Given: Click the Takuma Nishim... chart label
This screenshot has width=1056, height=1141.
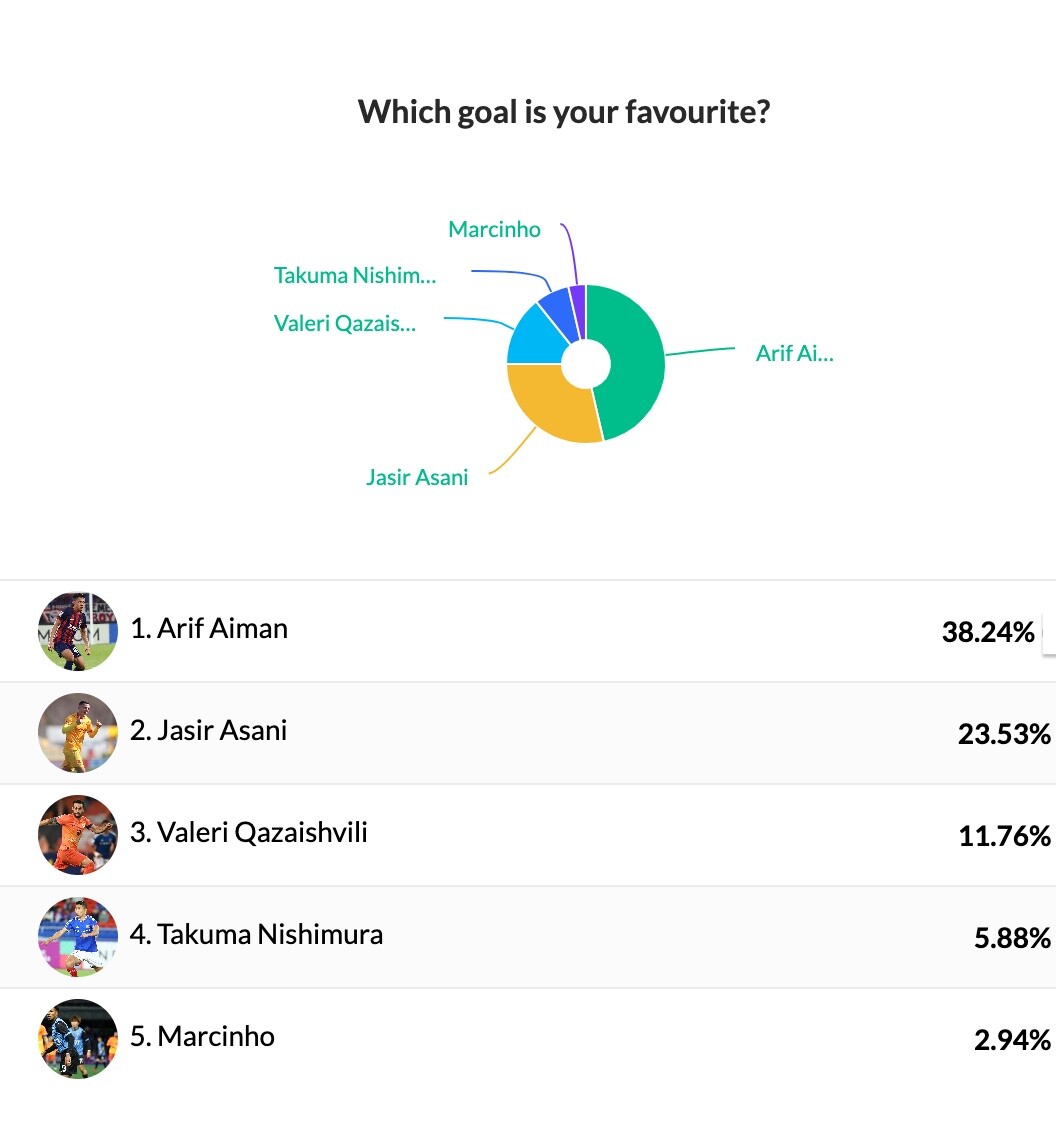Looking at the screenshot, I should pyautogui.click(x=355, y=275).
